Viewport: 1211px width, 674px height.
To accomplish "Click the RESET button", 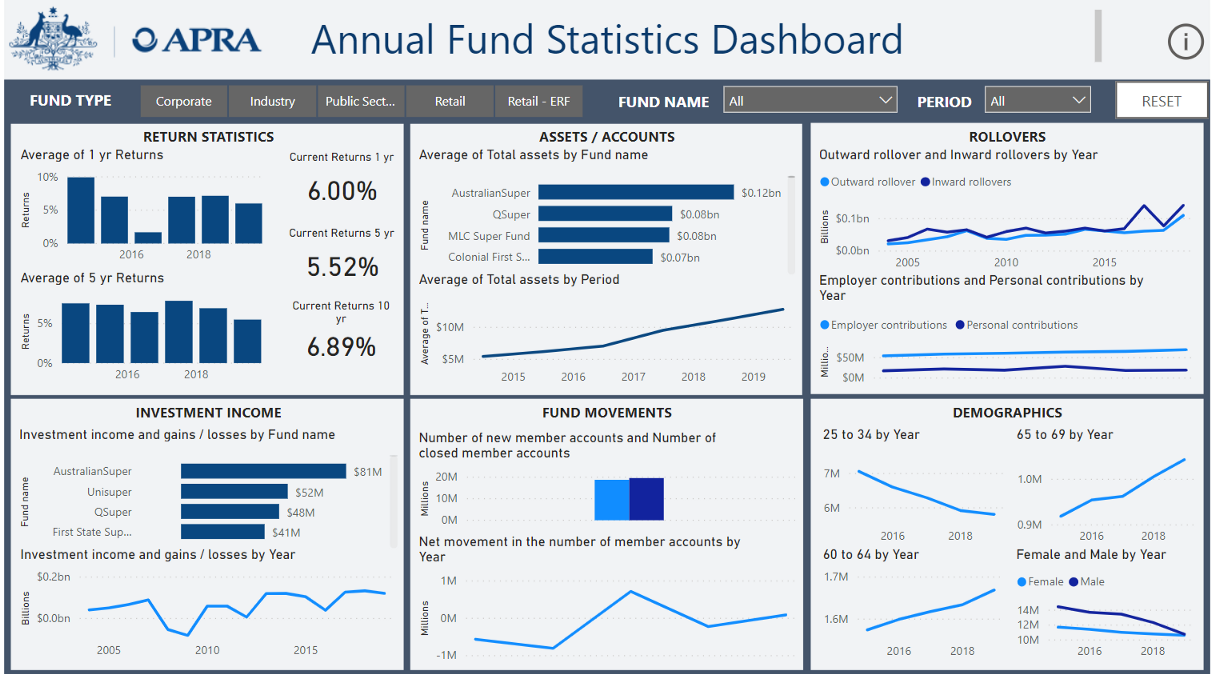I will tap(1161, 100).
